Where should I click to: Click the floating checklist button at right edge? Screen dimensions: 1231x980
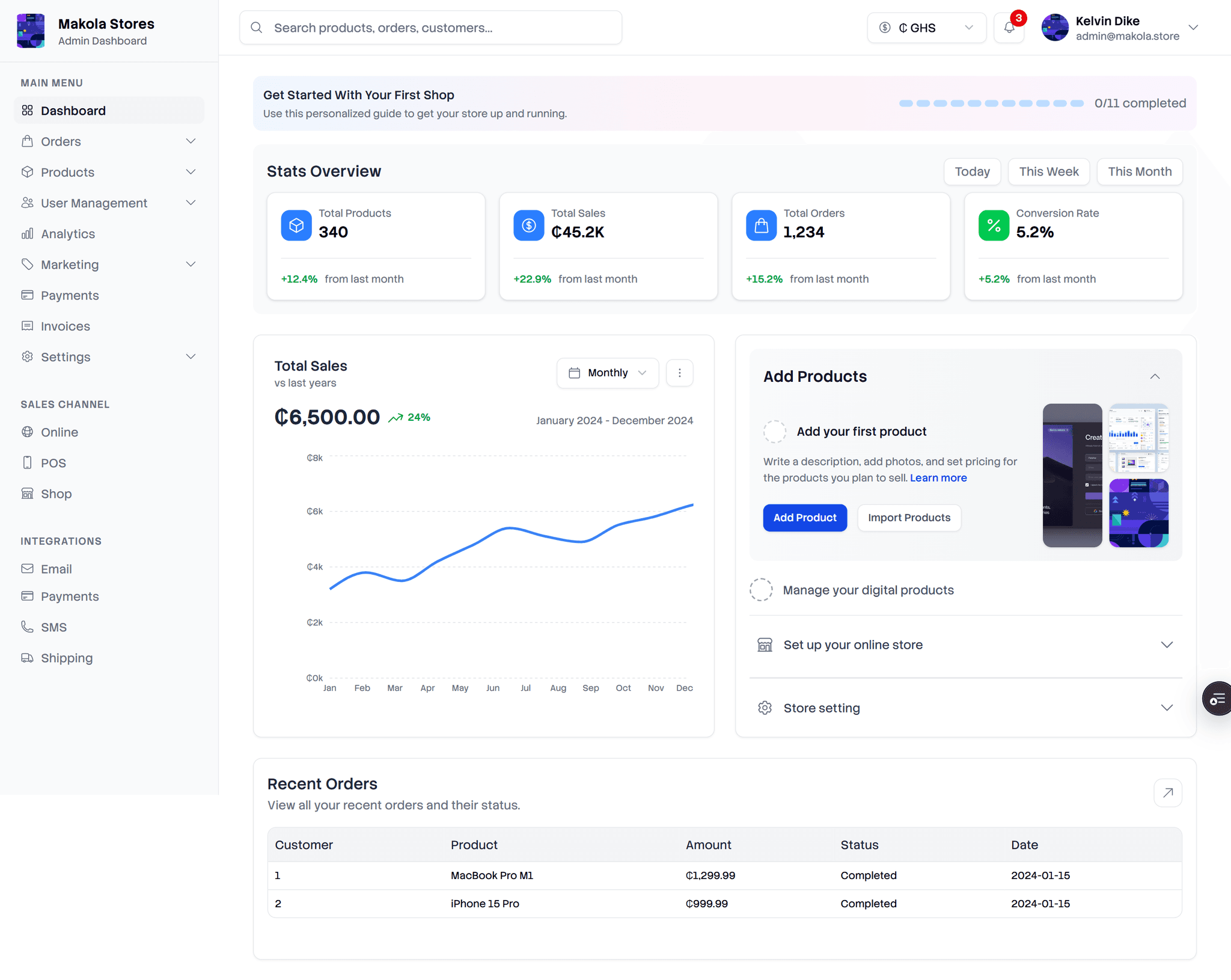click(1217, 699)
